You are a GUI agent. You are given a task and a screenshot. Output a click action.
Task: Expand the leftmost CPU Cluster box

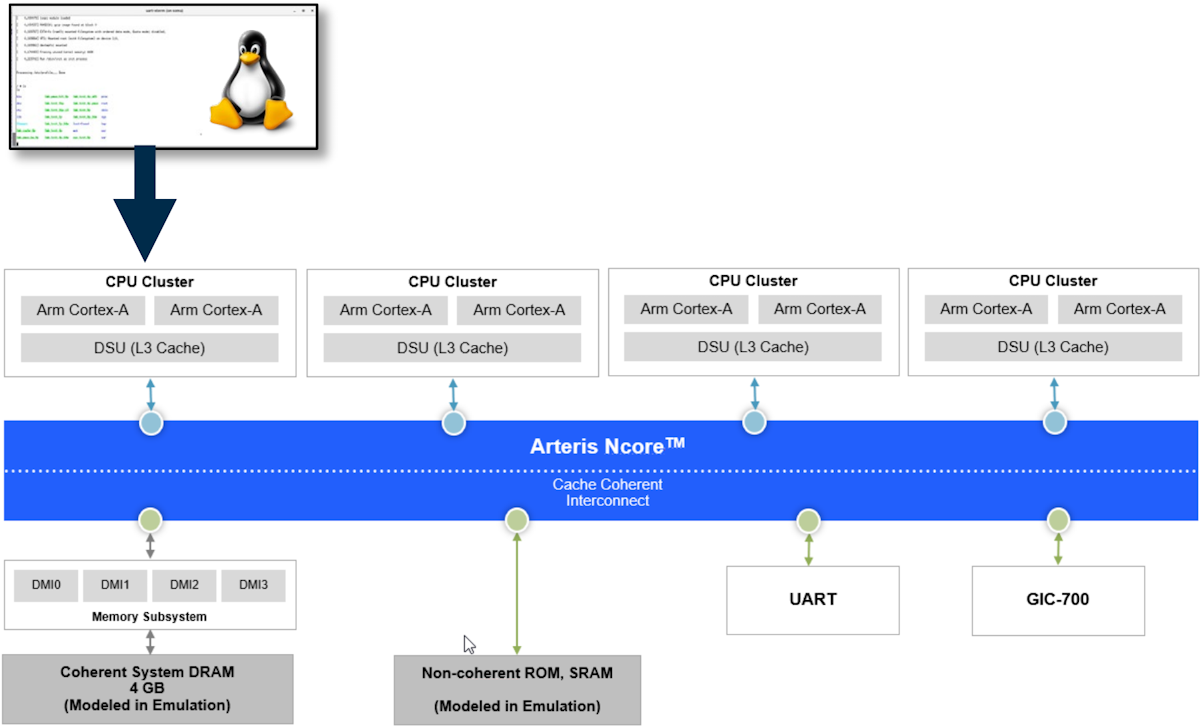pyautogui.click(x=149, y=282)
